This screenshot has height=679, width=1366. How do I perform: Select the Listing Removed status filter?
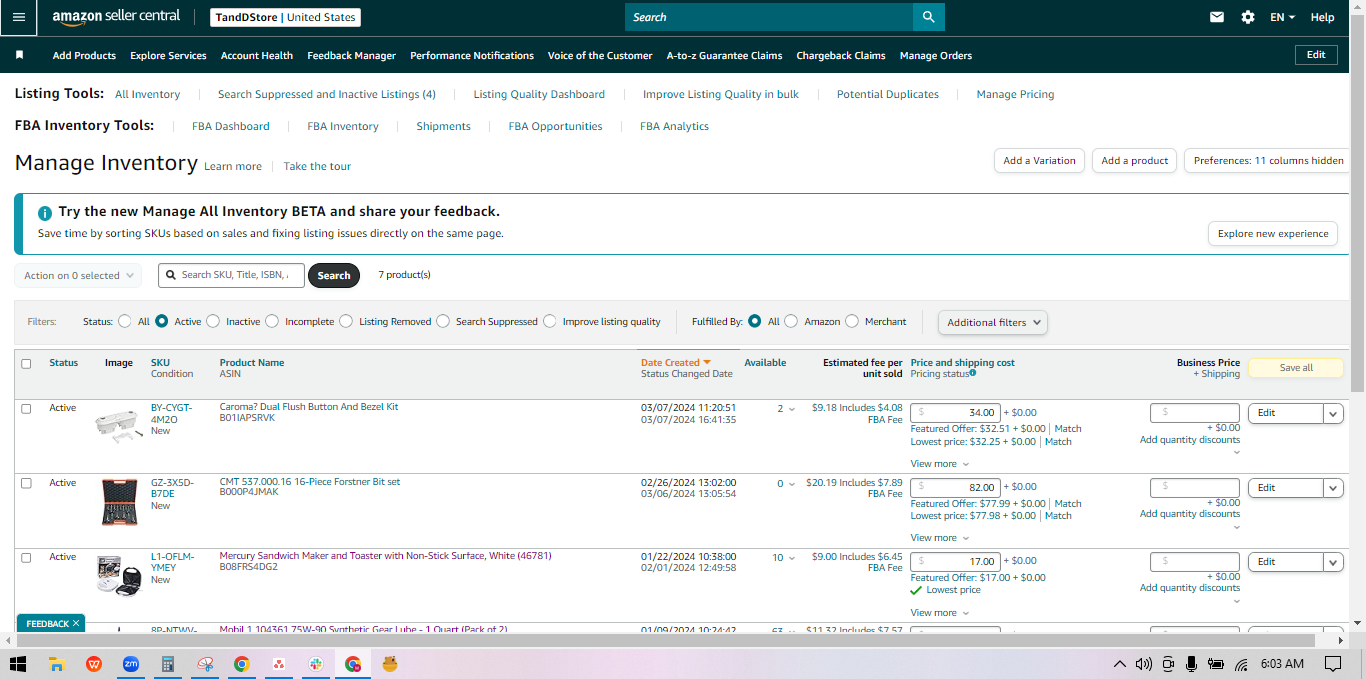[346, 321]
